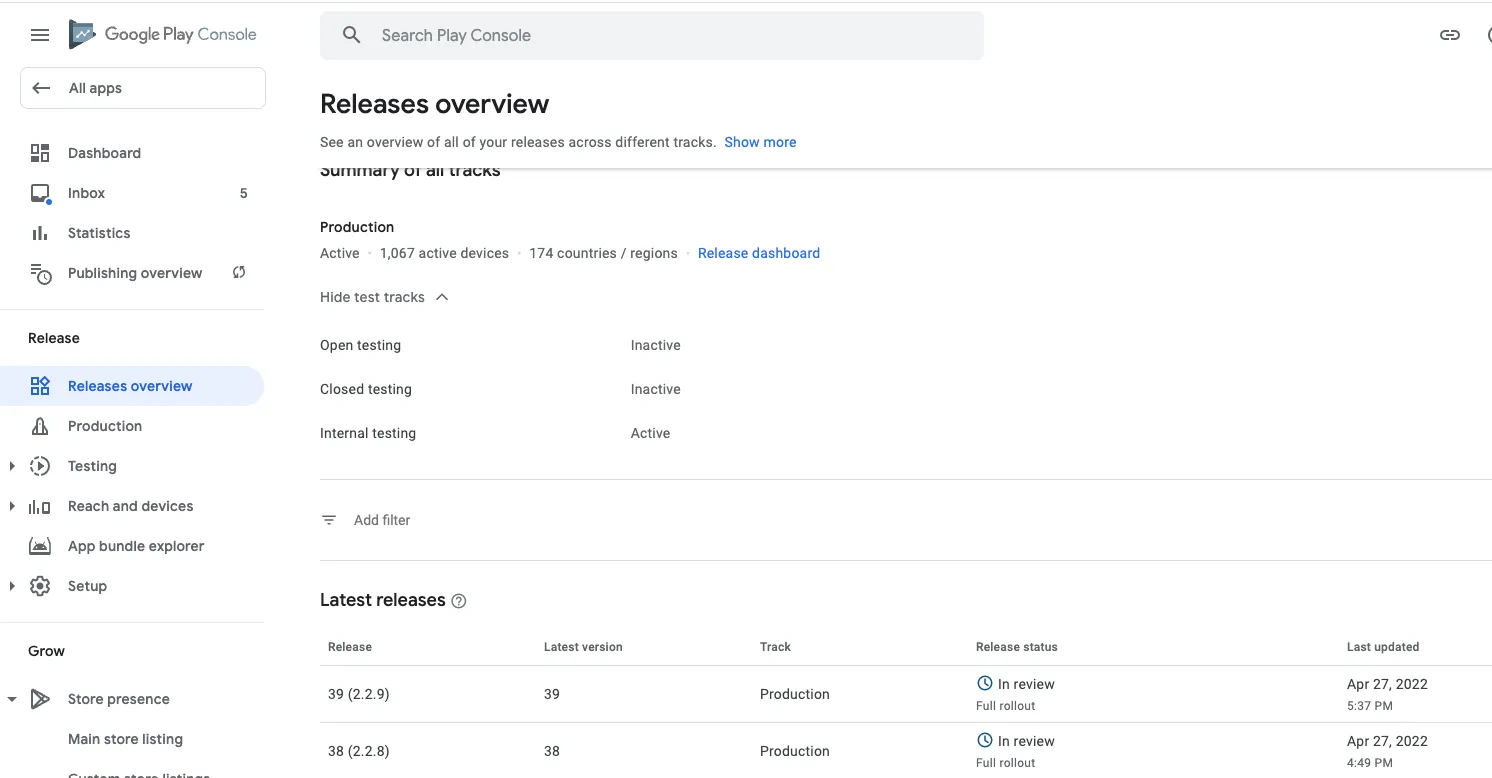Click the Publishing overview sync icon
This screenshot has height=778, width=1492.
coord(239,272)
